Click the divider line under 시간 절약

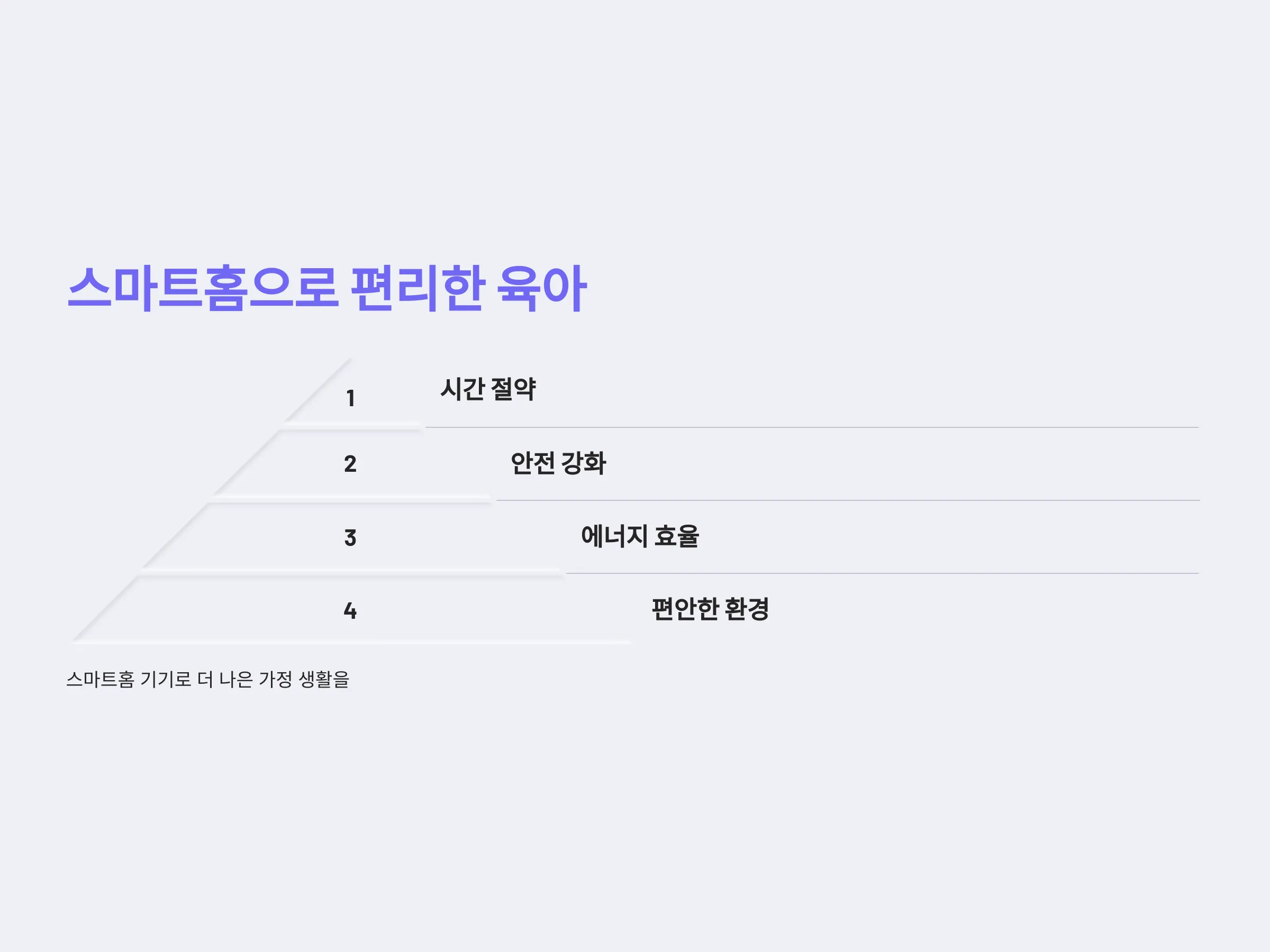coord(812,427)
